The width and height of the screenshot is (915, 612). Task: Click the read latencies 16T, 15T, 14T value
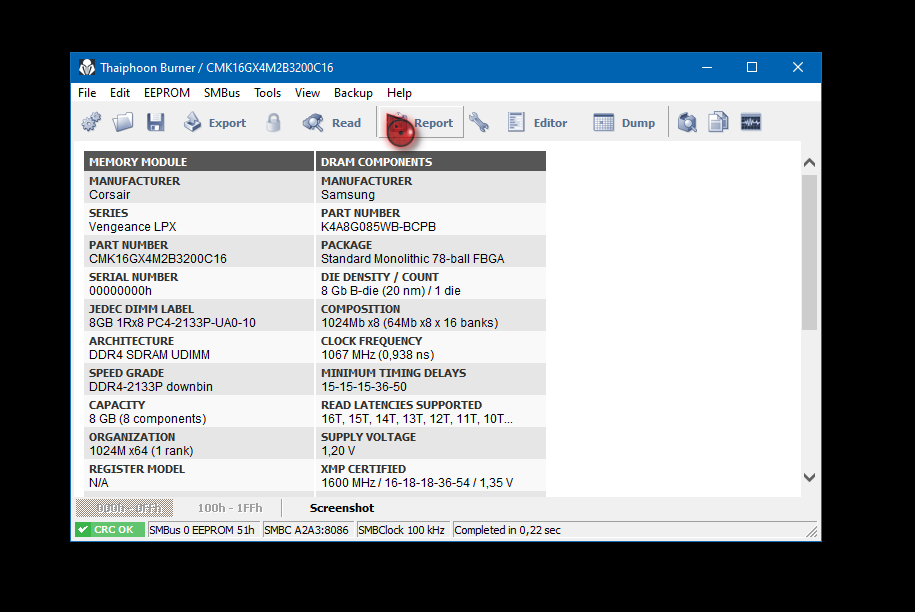417,419
